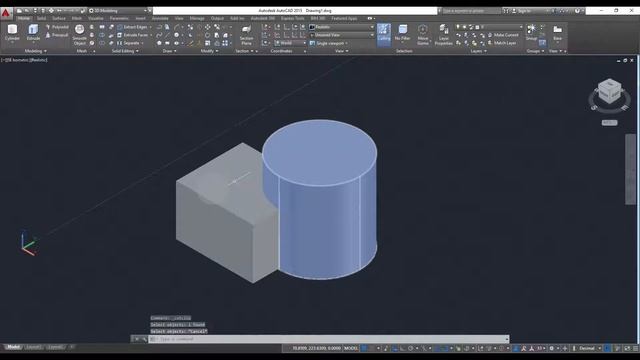The width and height of the screenshot is (640, 360).
Task: Toggle the grid display in status bar
Action: tap(364, 348)
